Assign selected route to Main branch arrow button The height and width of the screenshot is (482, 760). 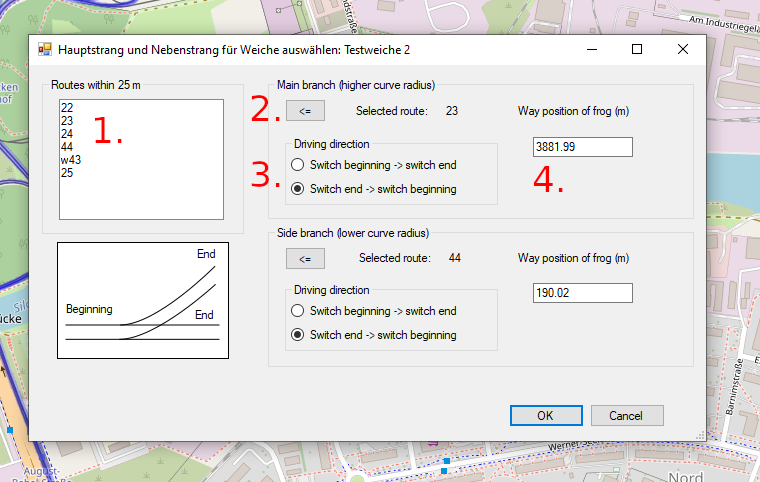pos(305,111)
